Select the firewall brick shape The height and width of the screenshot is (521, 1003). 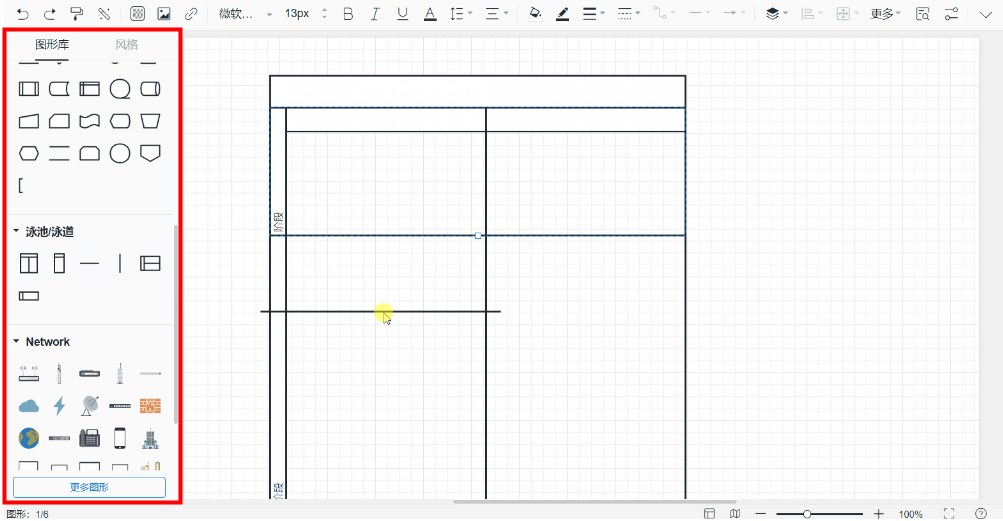click(150, 406)
